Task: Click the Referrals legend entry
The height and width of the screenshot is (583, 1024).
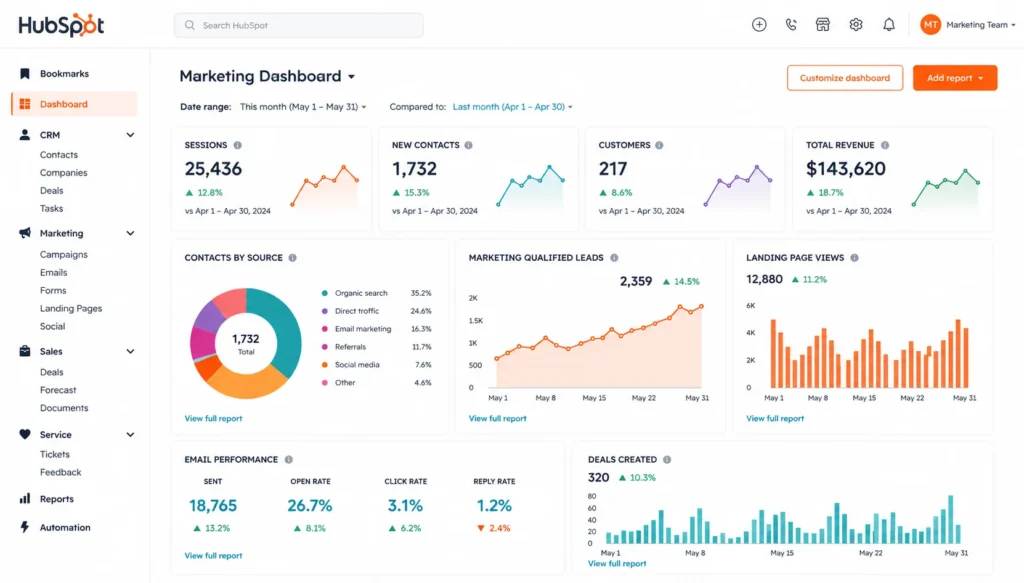Action: click(x=376, y=347)
